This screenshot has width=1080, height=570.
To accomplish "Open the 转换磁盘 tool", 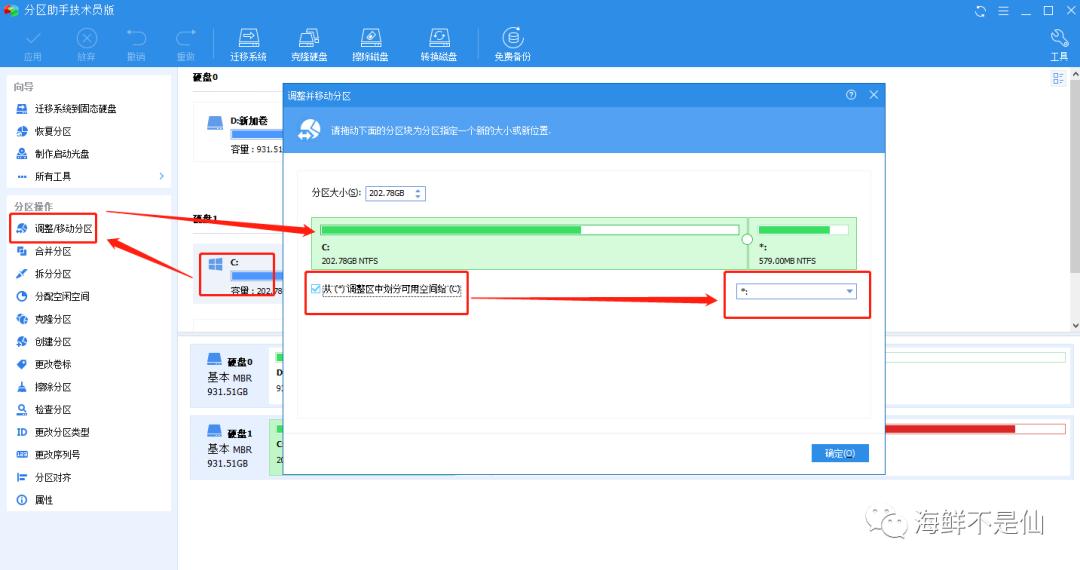I will [x=439, y=45].
